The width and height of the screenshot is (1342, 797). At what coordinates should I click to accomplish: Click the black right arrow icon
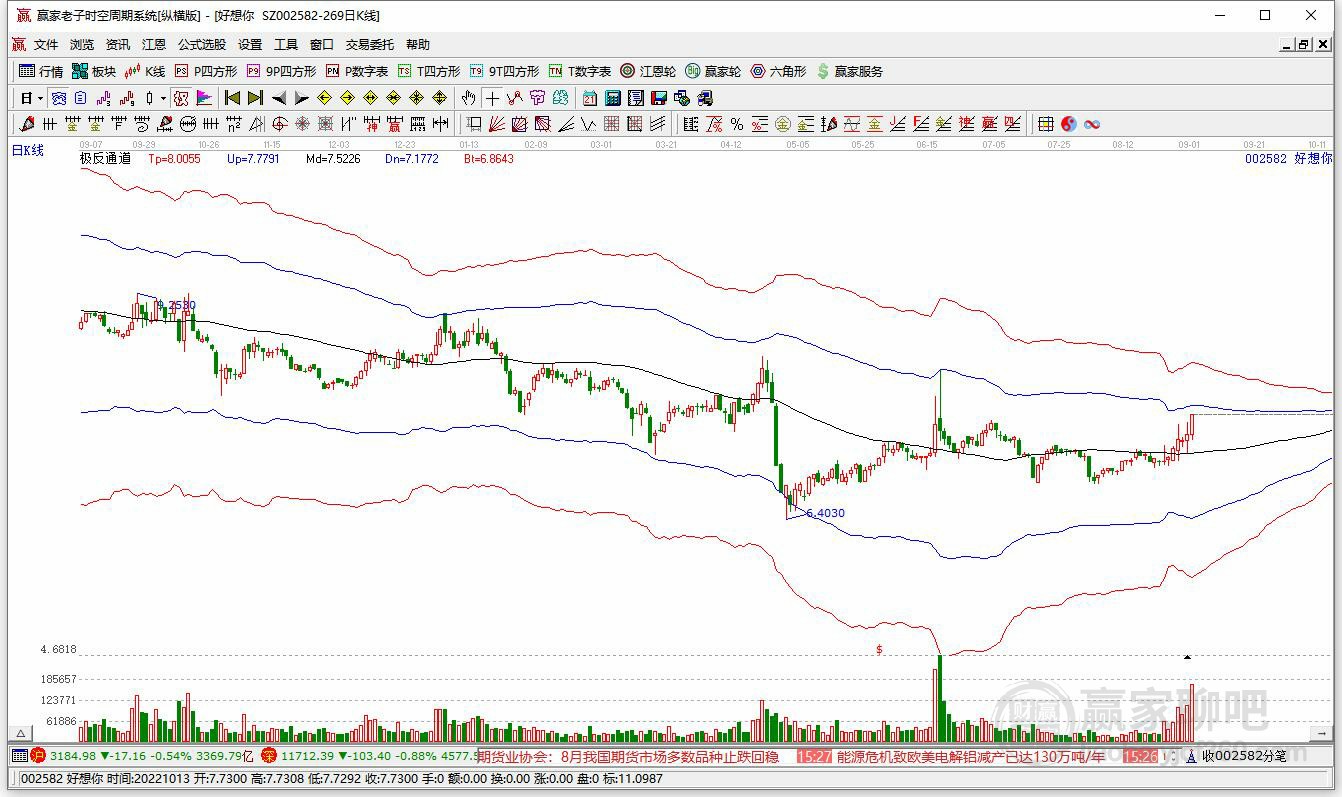[302, 98]
